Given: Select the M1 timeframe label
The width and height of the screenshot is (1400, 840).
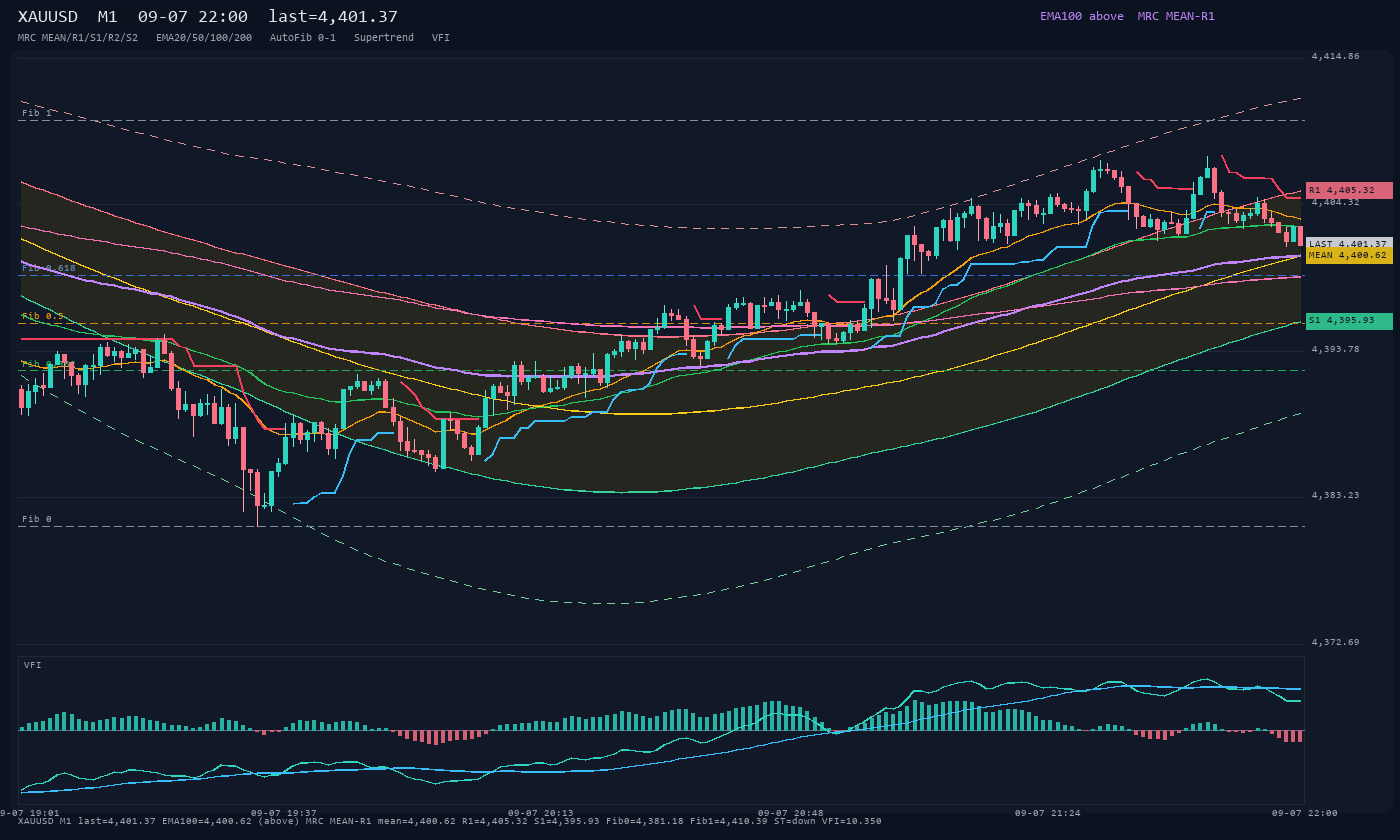Looking at the screenshot, I should click(108, 16).
